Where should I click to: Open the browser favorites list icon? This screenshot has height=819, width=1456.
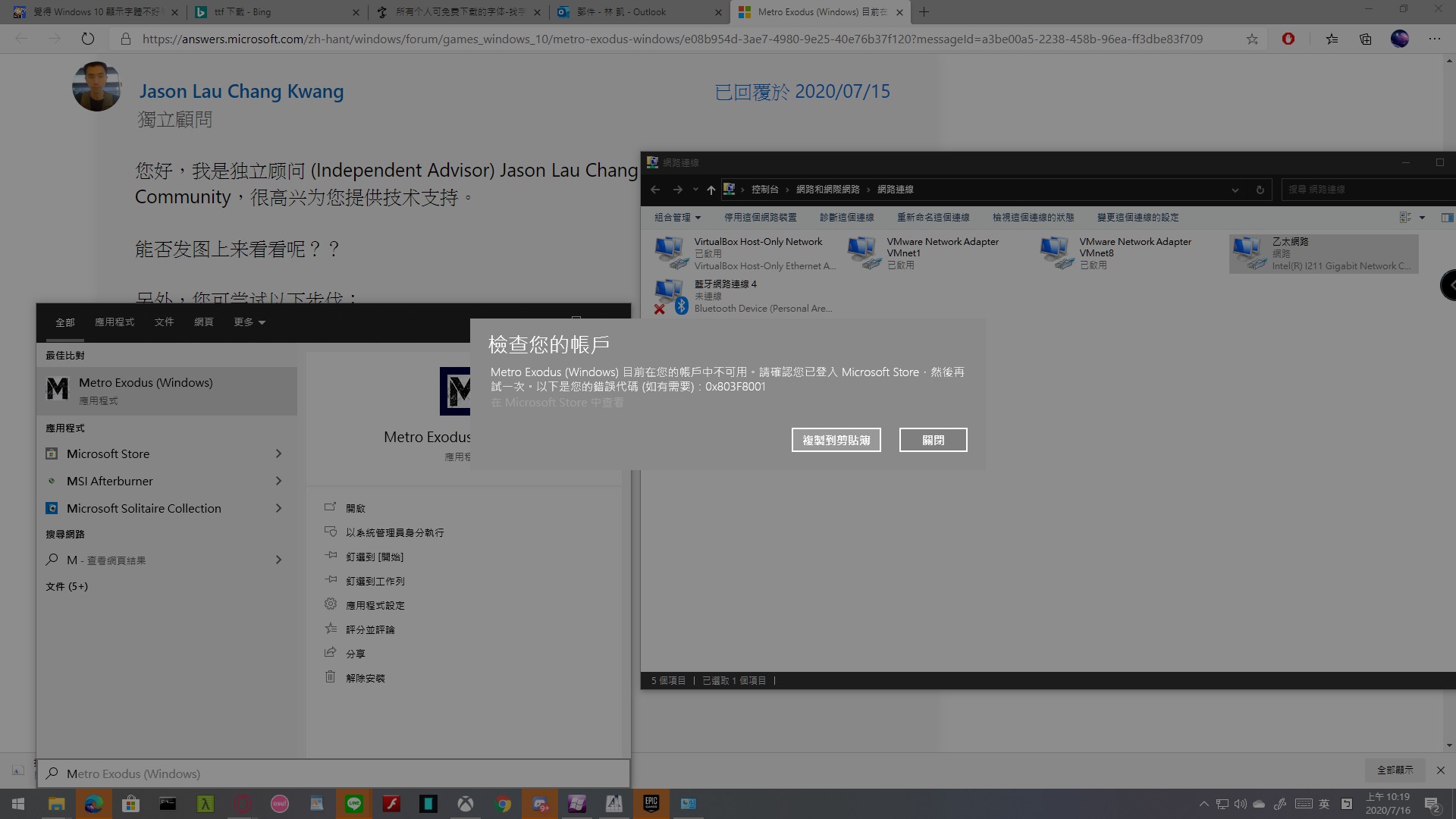[x=1332, y=39]
